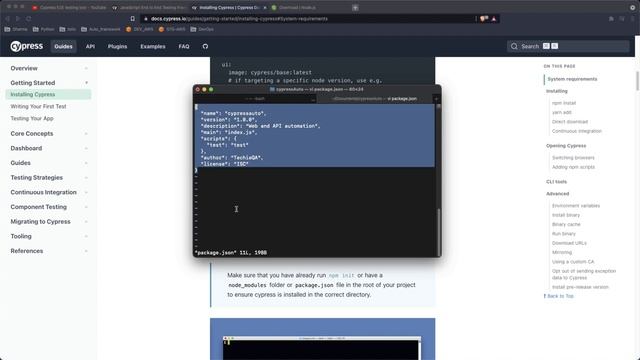Close the Installing Cypress browser tab

[265, 7]
